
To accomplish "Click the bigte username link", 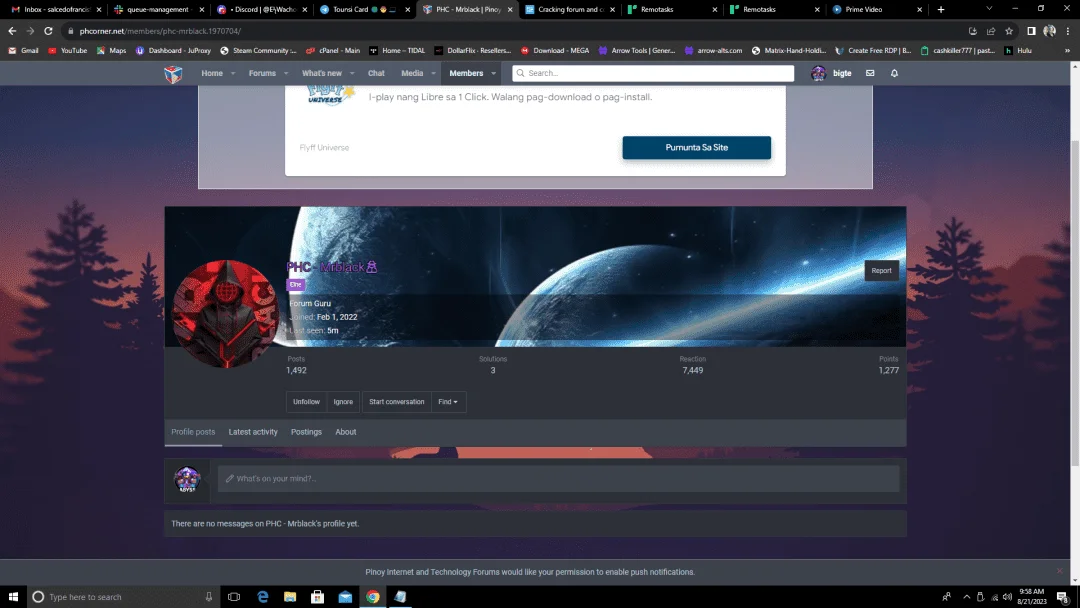I will click(x=842, y=73).
